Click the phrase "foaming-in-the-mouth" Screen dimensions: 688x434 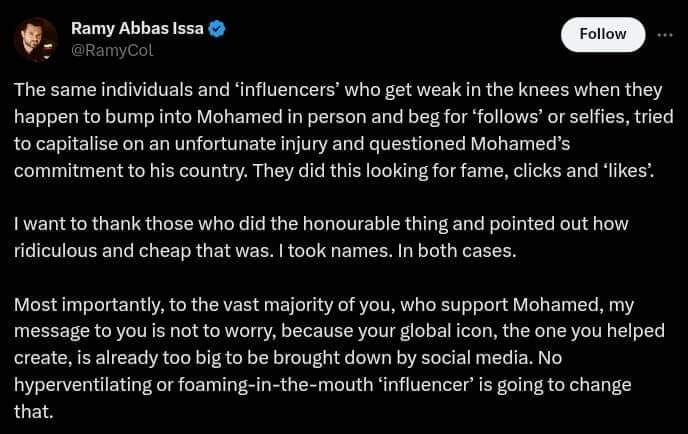[x=276, y=385]
